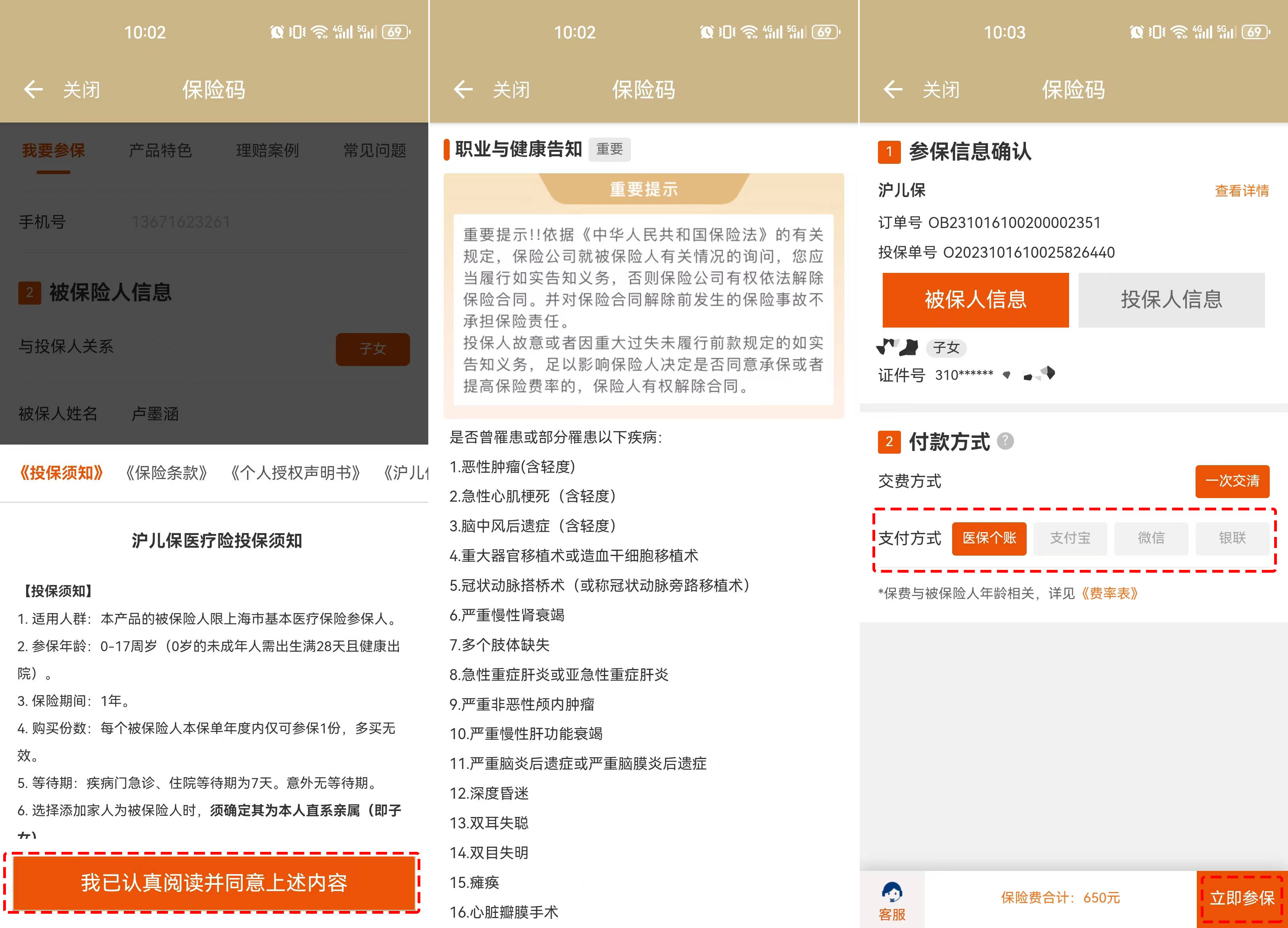Tap the Wi-Fi icon in the middle screen's status bar
1288x928 pixels.
pos(749,32)
